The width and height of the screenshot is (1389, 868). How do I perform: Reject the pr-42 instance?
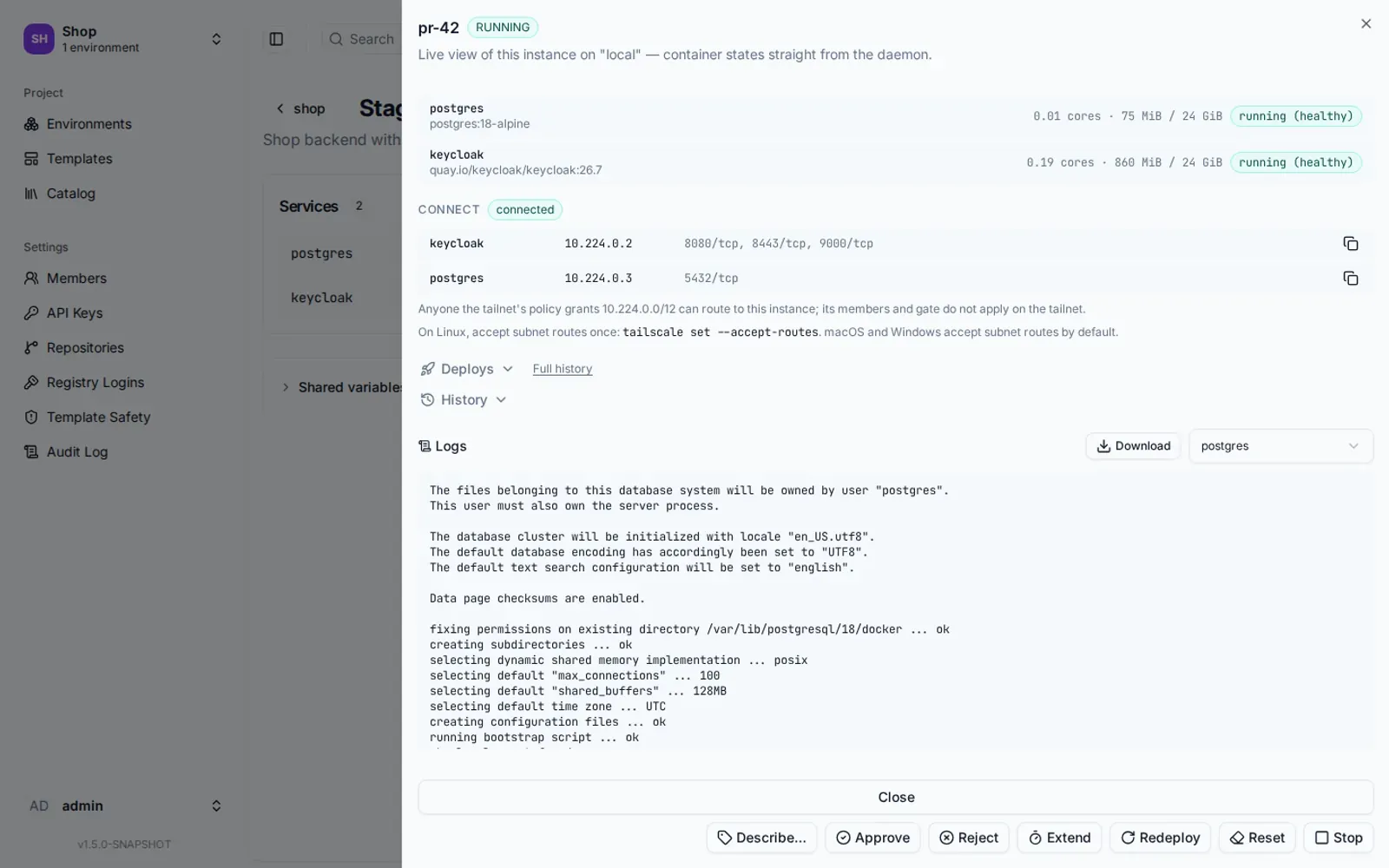click(969, 838)
